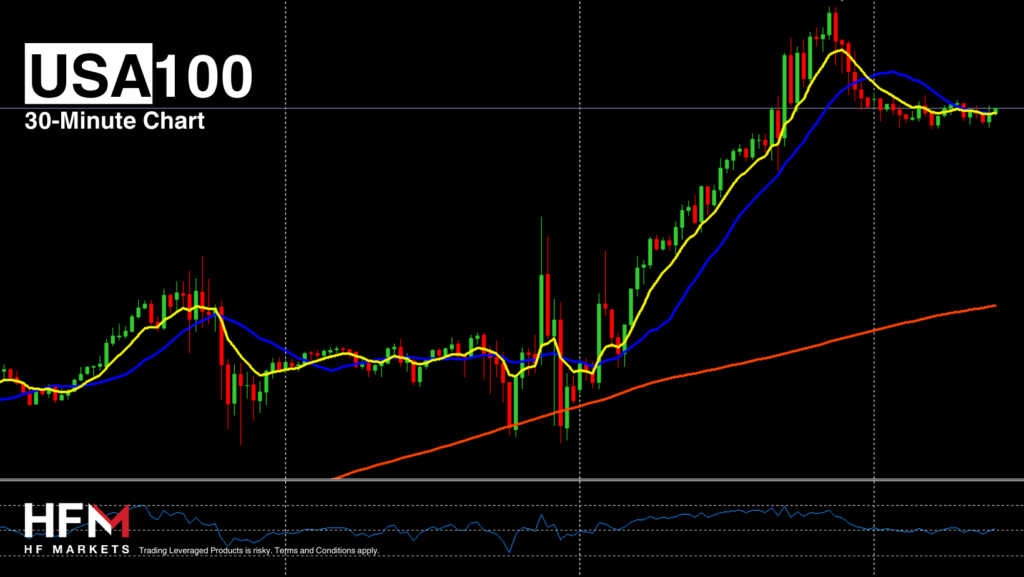Select the last candle at the right edge
The height and width of the screenshot is (577, 1024).
(995, 111)
